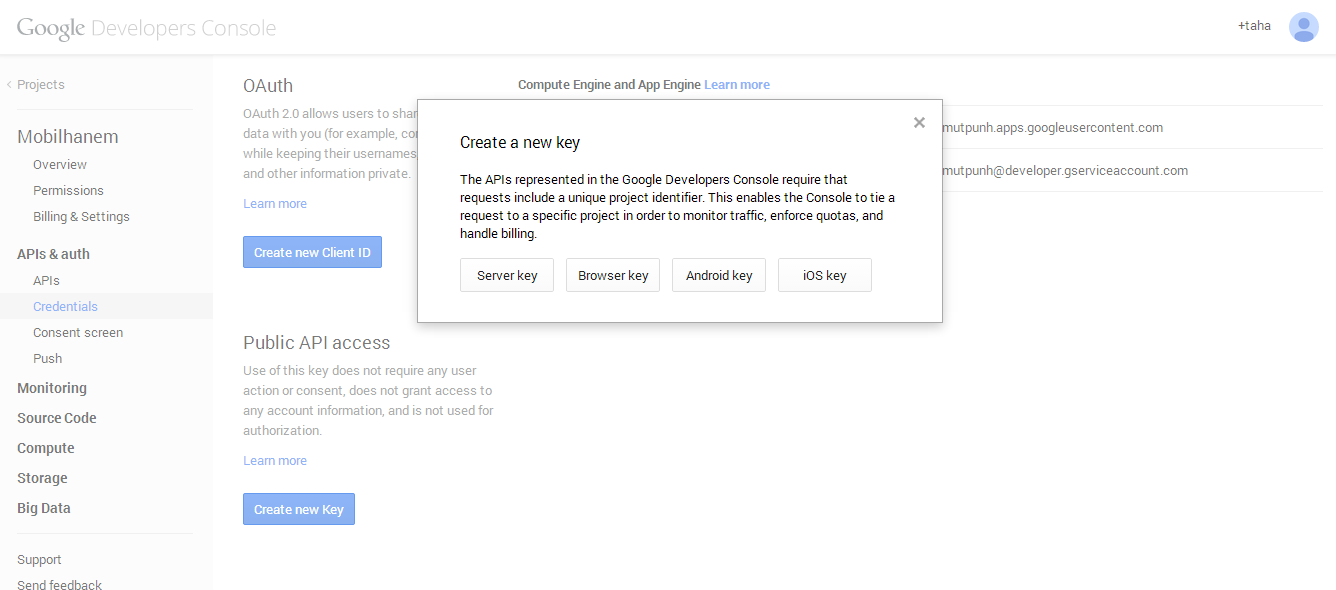
Task: Open the Compute Engine Learn more link
Action: [737, 85]
